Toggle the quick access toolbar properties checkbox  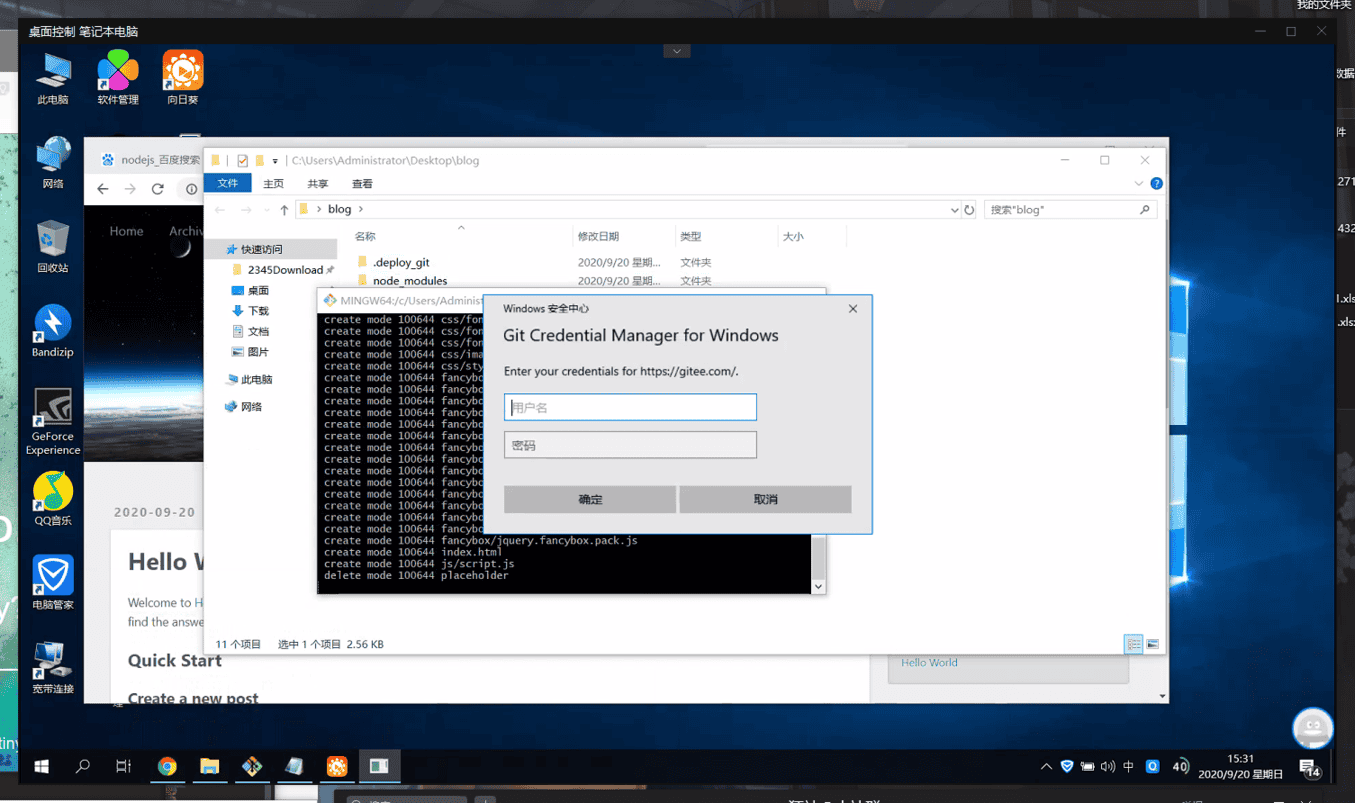(242, 161)
